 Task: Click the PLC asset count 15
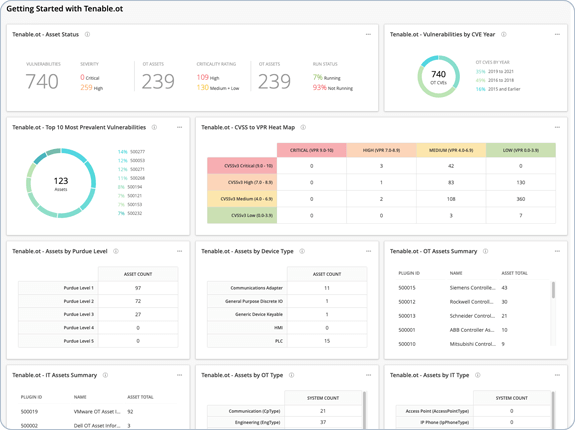pos(327,341)
